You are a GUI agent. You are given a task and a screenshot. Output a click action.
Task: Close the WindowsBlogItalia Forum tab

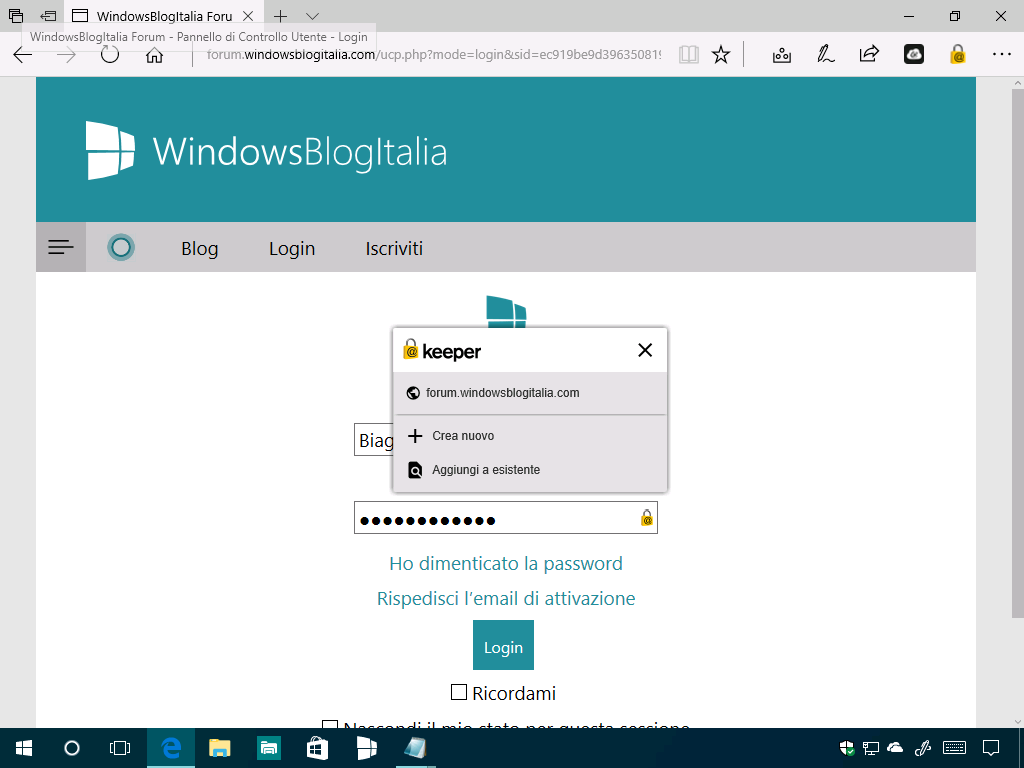tap(248, 16)
